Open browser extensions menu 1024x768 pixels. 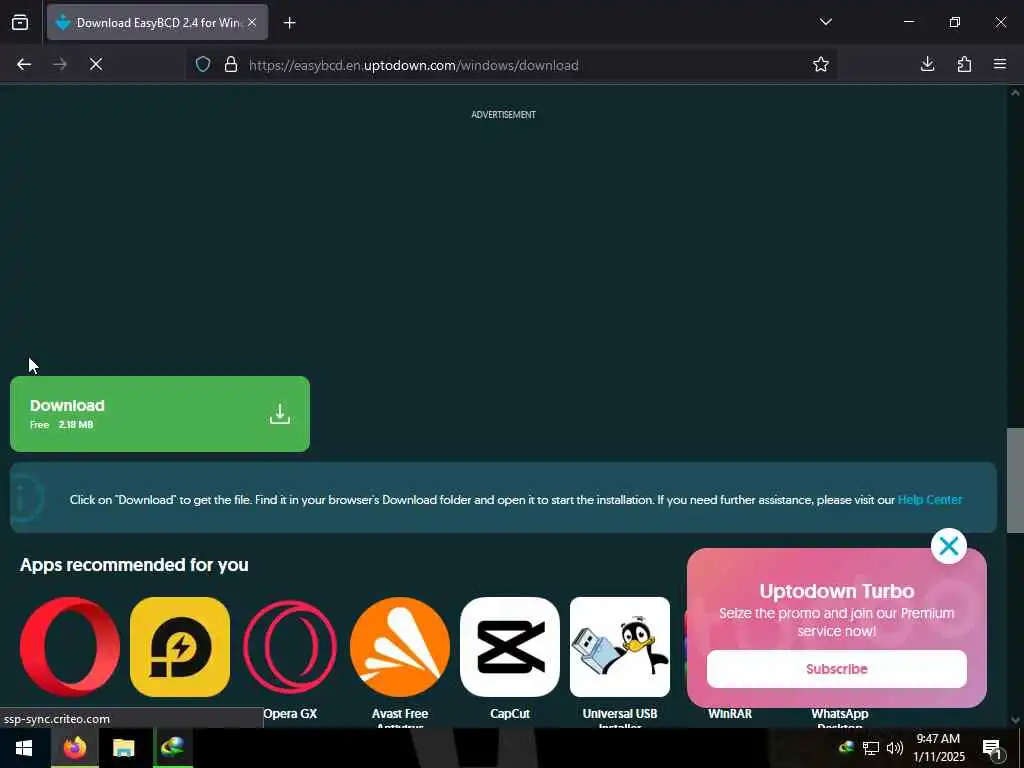[964, 64]
